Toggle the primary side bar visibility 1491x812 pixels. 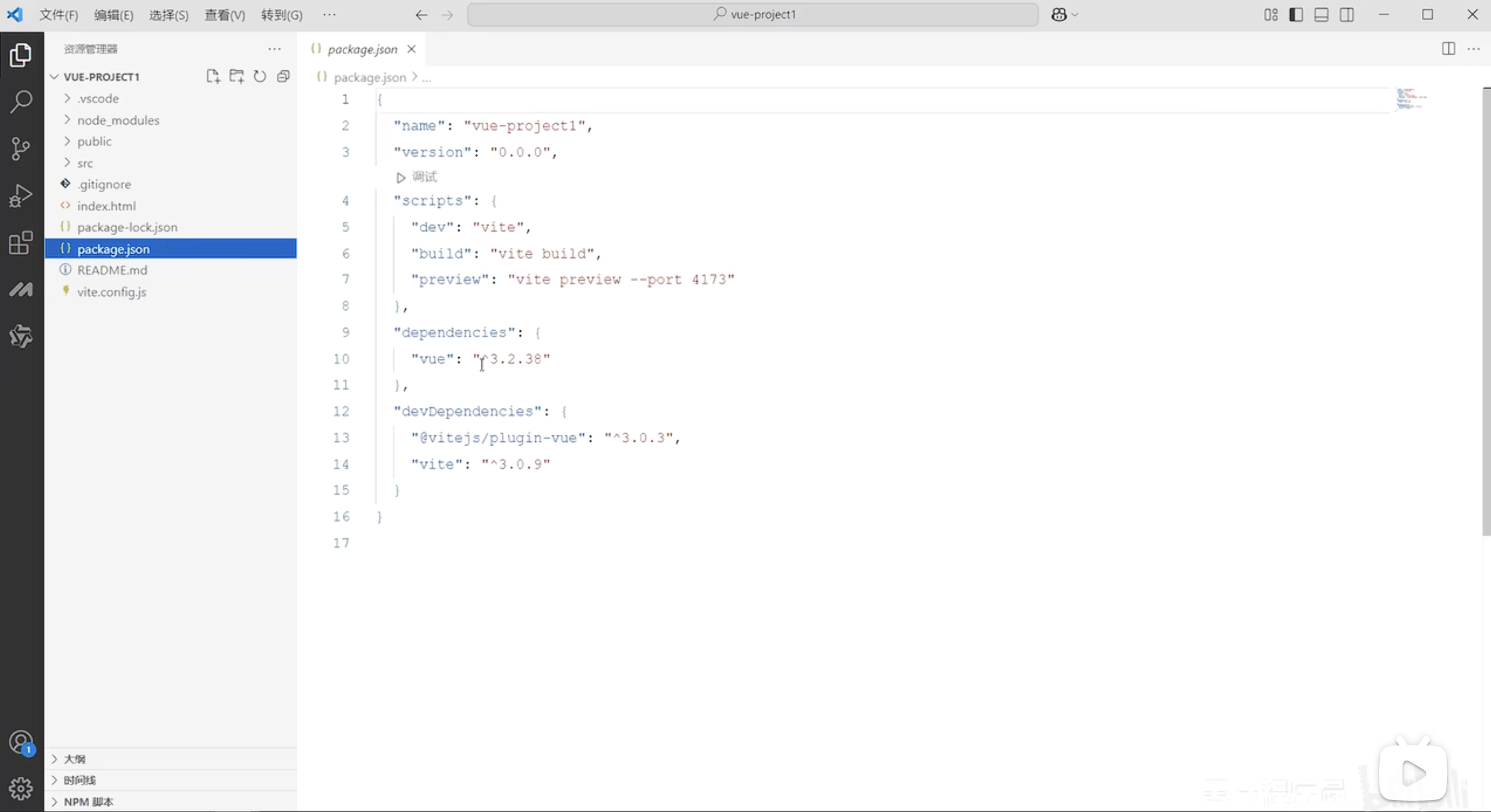click(1296, 14)
